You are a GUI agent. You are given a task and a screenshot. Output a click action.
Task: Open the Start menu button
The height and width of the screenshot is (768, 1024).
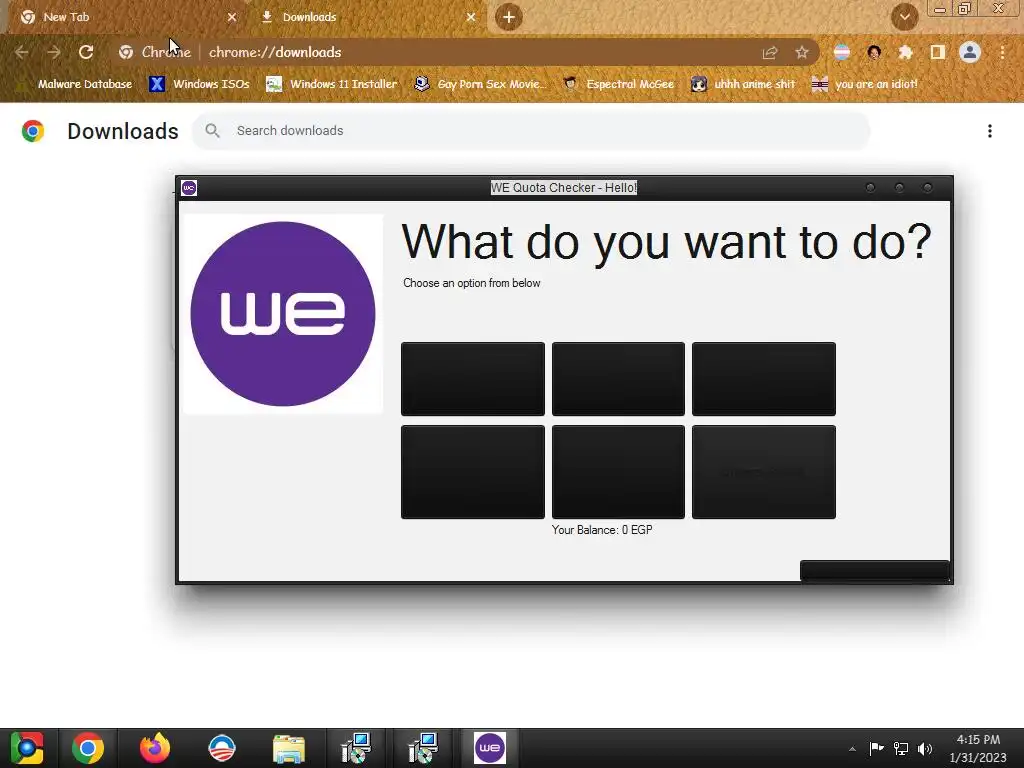(27, 748)
